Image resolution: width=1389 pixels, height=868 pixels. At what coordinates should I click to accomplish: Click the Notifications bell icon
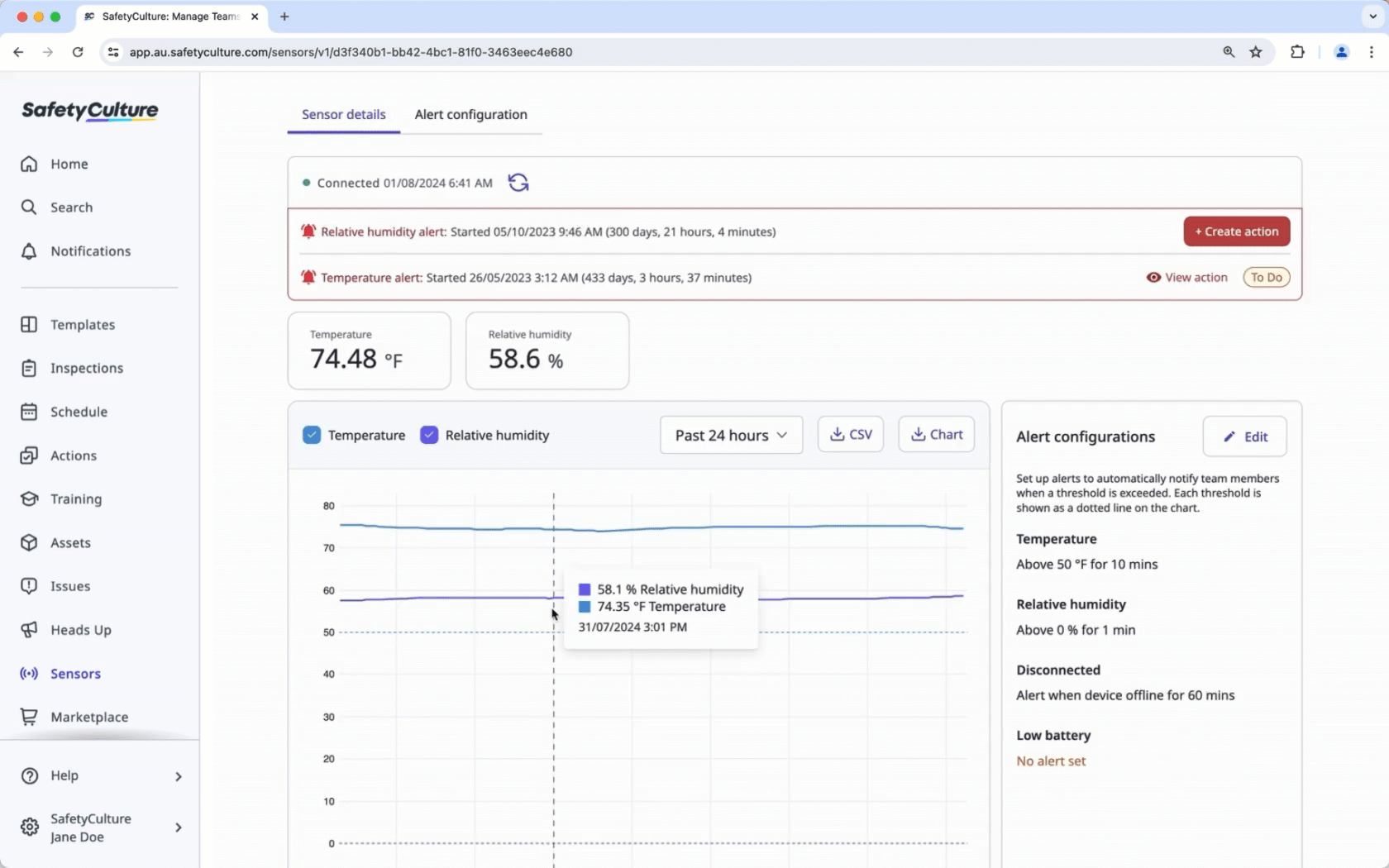tap(29, 251)
